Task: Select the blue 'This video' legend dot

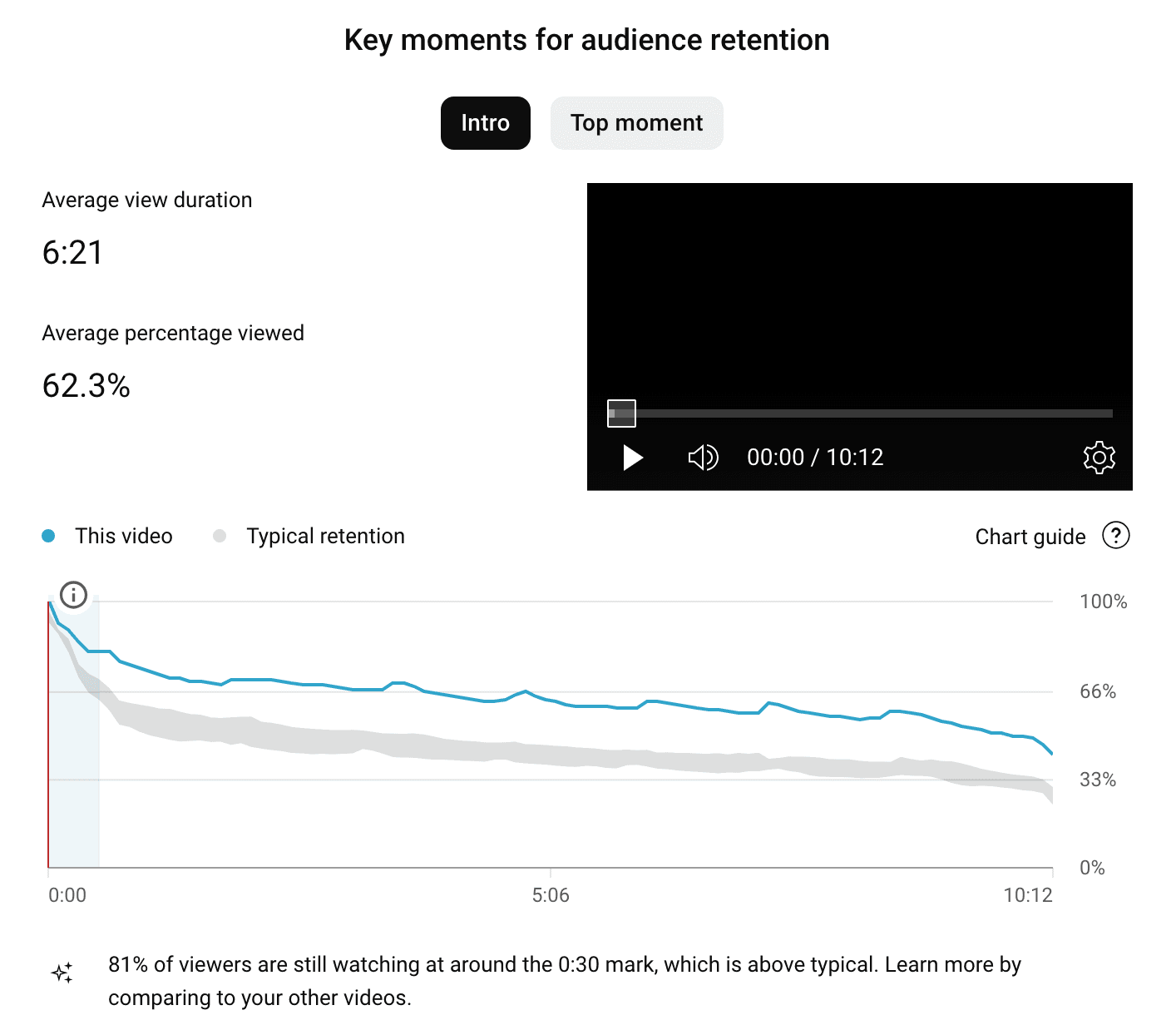Action: (49, 536)
